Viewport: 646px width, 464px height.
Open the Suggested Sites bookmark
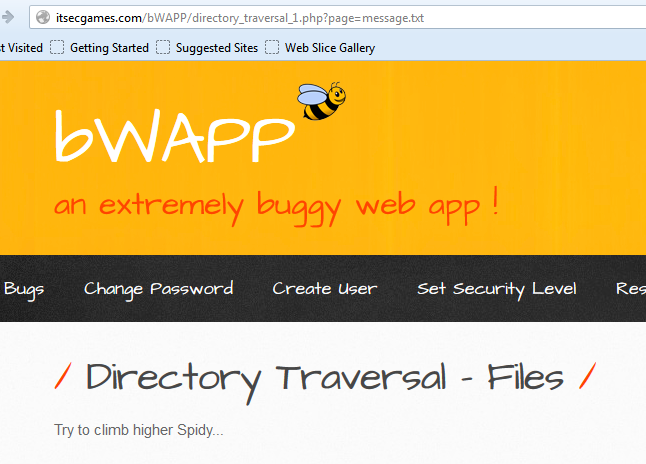[217, 48]
